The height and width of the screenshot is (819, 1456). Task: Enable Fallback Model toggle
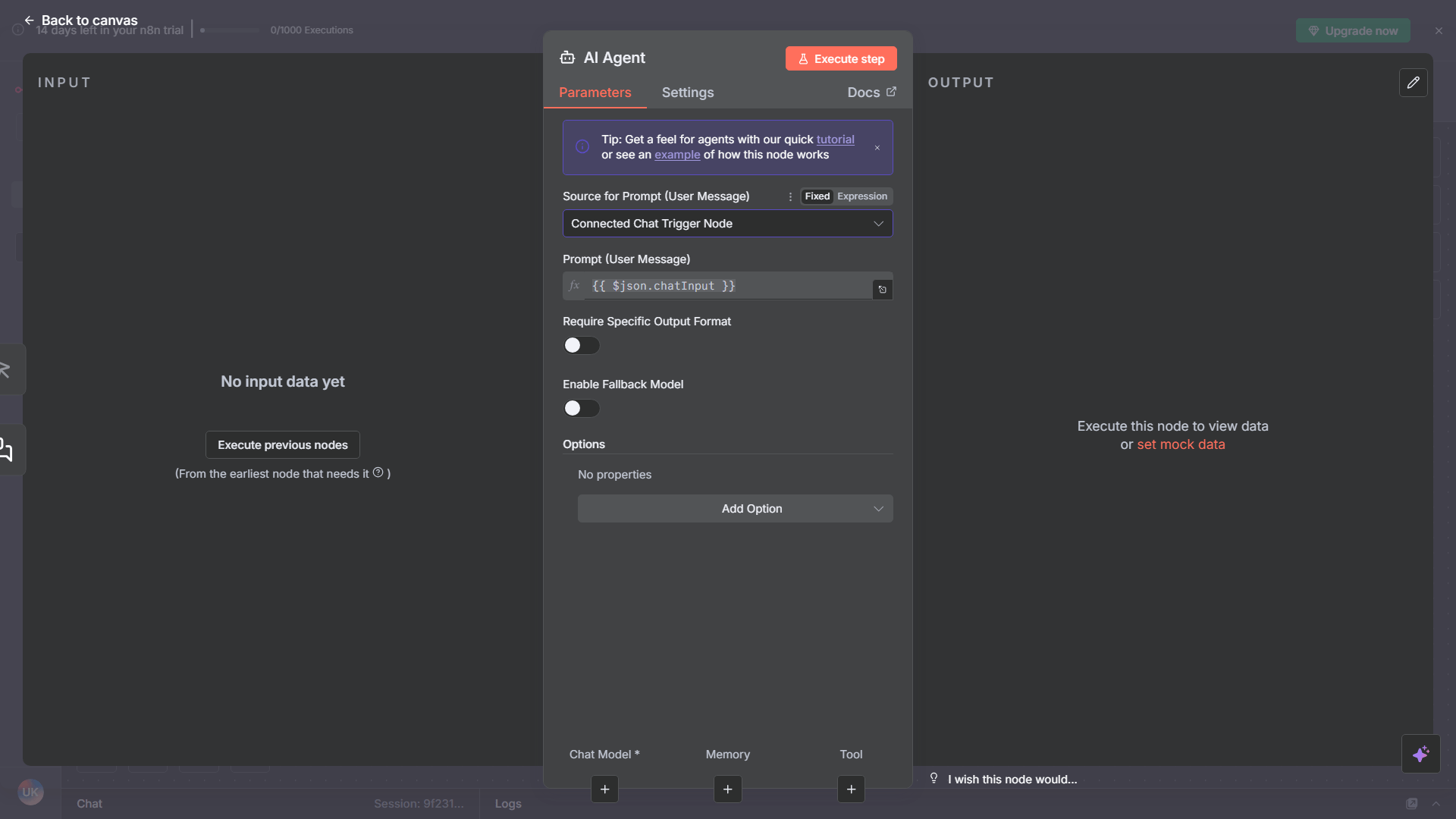pyautogui.click(x=581, y=408)
